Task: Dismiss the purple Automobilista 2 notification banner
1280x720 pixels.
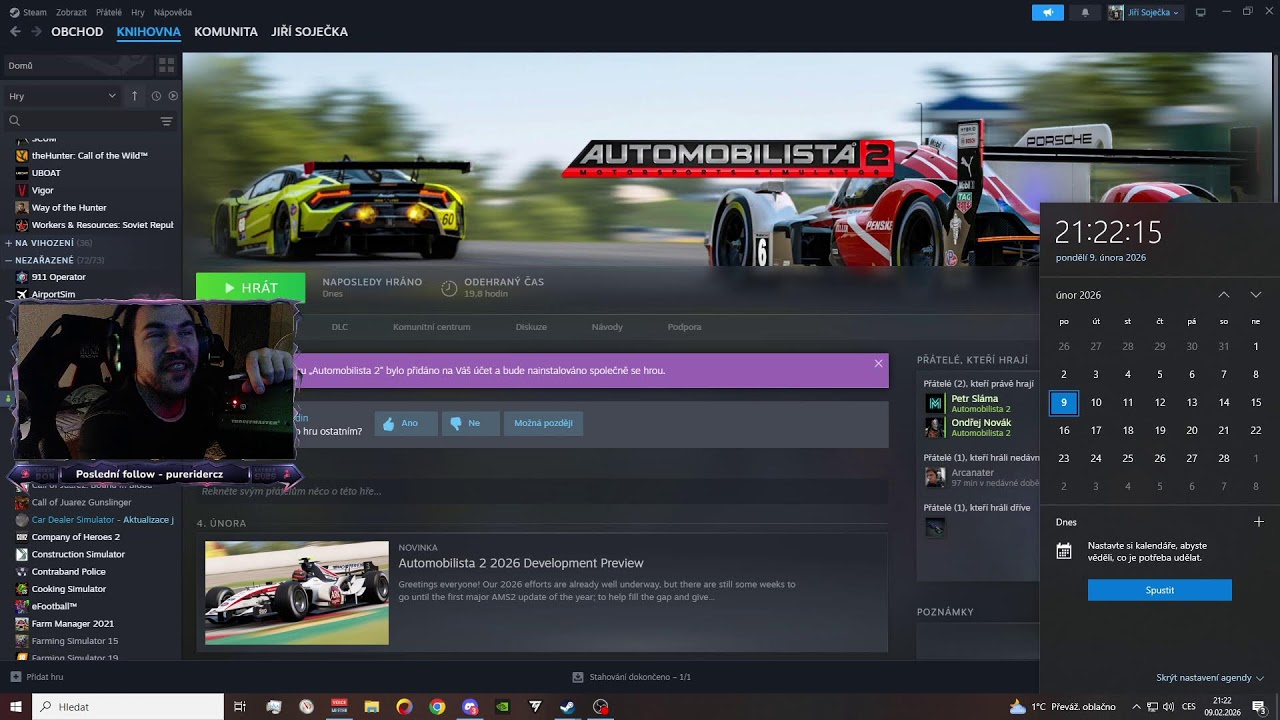Action: click(878, 363)
